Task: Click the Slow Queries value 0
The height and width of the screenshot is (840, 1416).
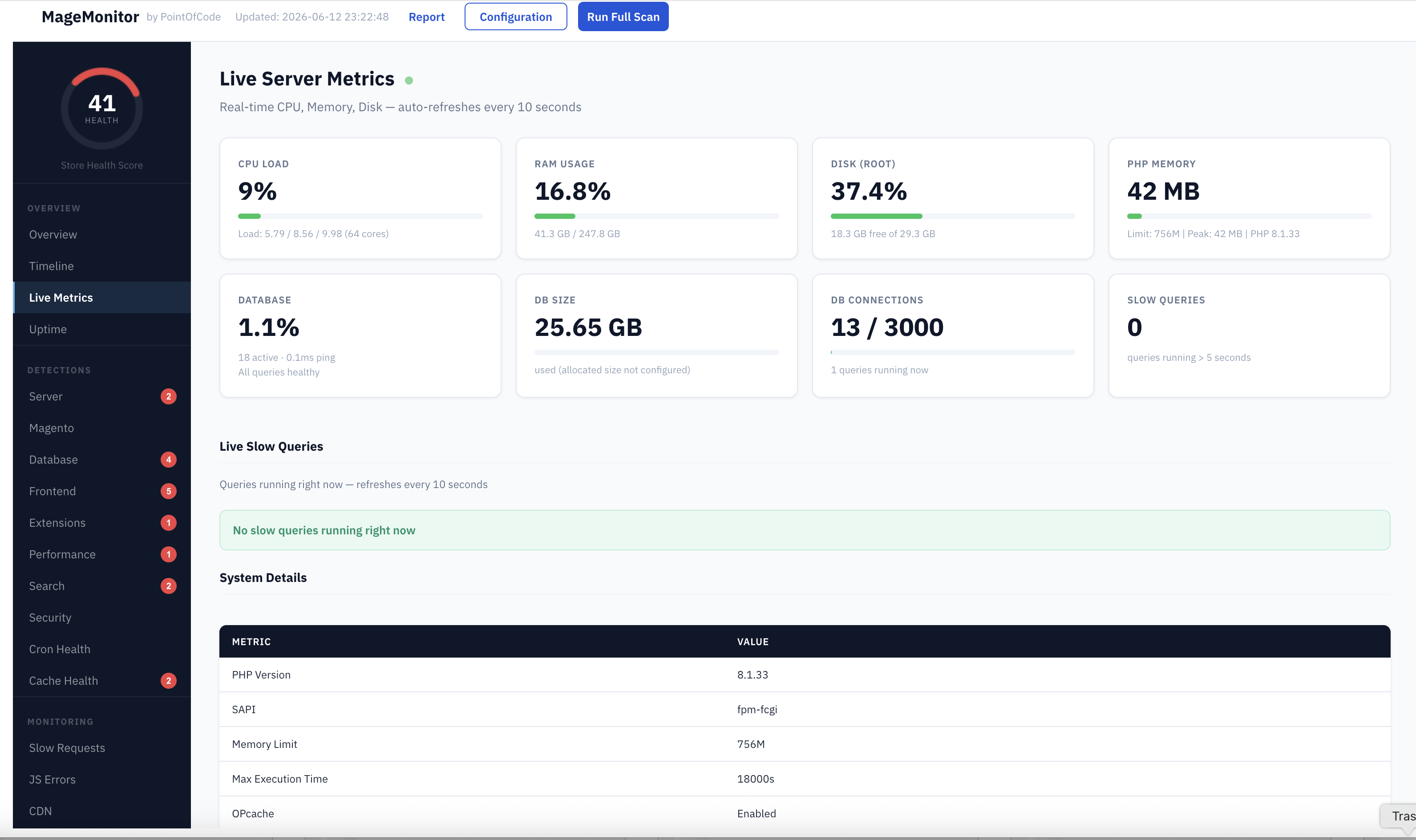Action: pos(1134,327)
